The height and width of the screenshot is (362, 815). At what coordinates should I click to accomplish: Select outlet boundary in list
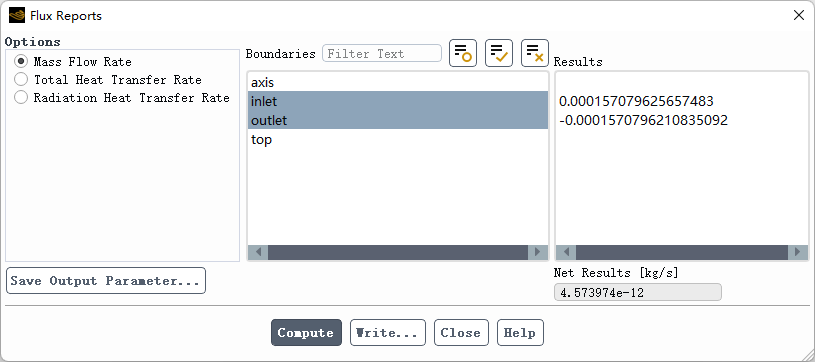tap(398, 120)
